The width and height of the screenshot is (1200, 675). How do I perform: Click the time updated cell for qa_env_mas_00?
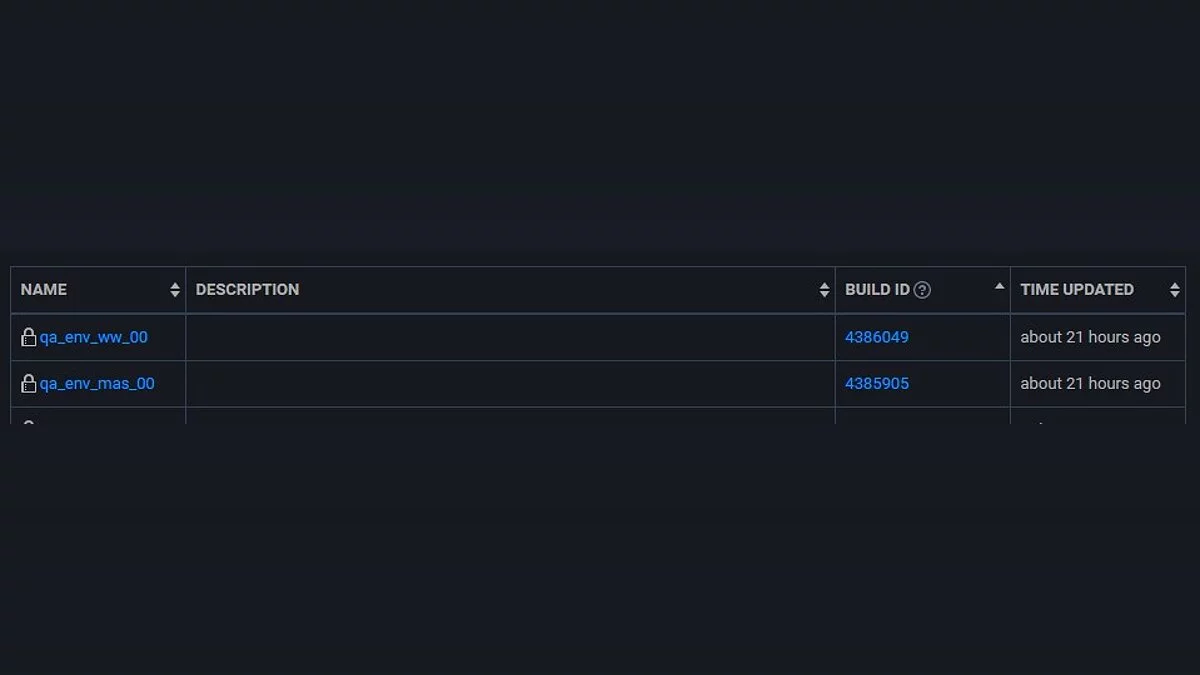pyautogui.click(x=1090, y=384)
